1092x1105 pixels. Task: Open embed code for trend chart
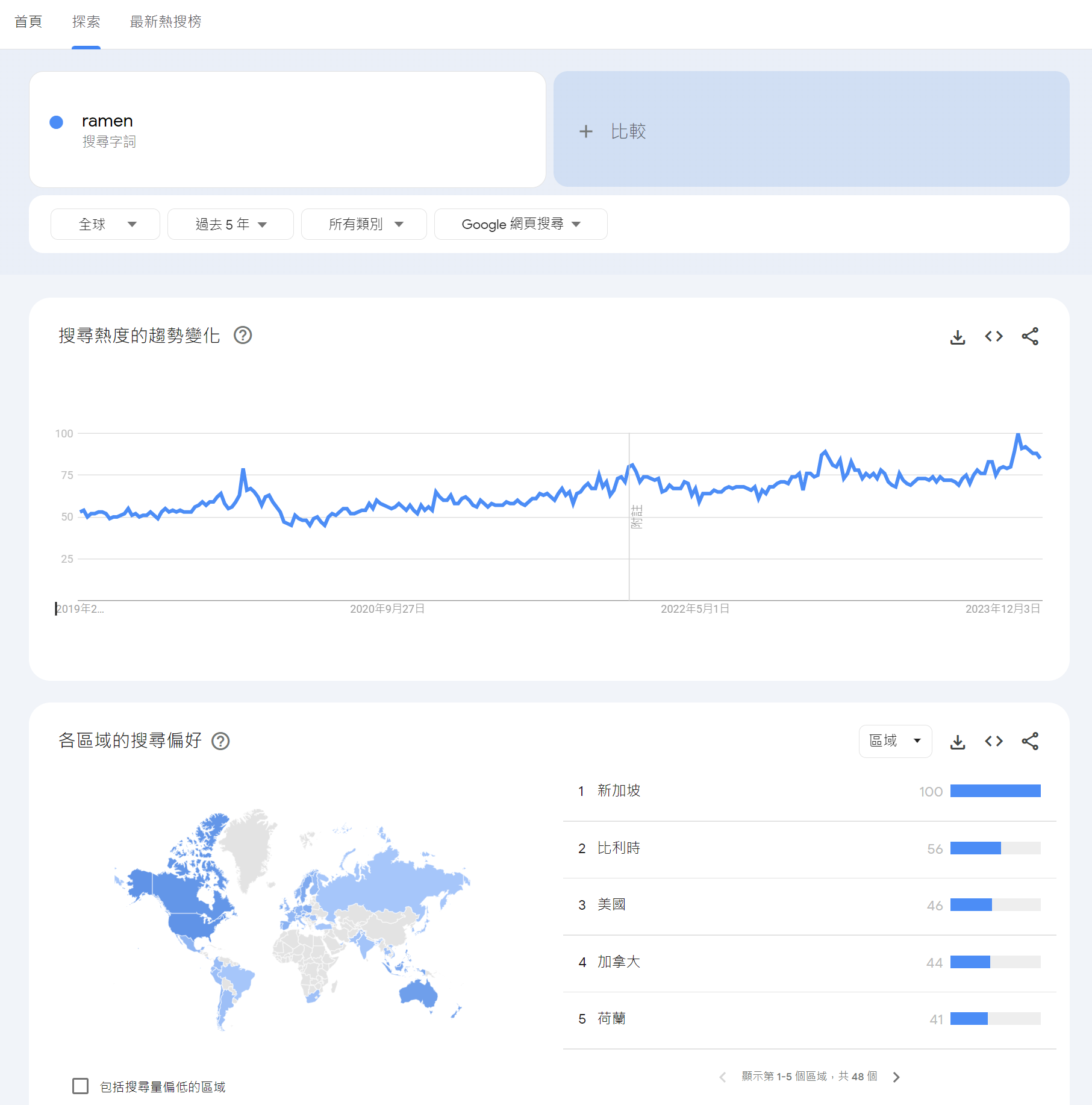coord(993,337)
